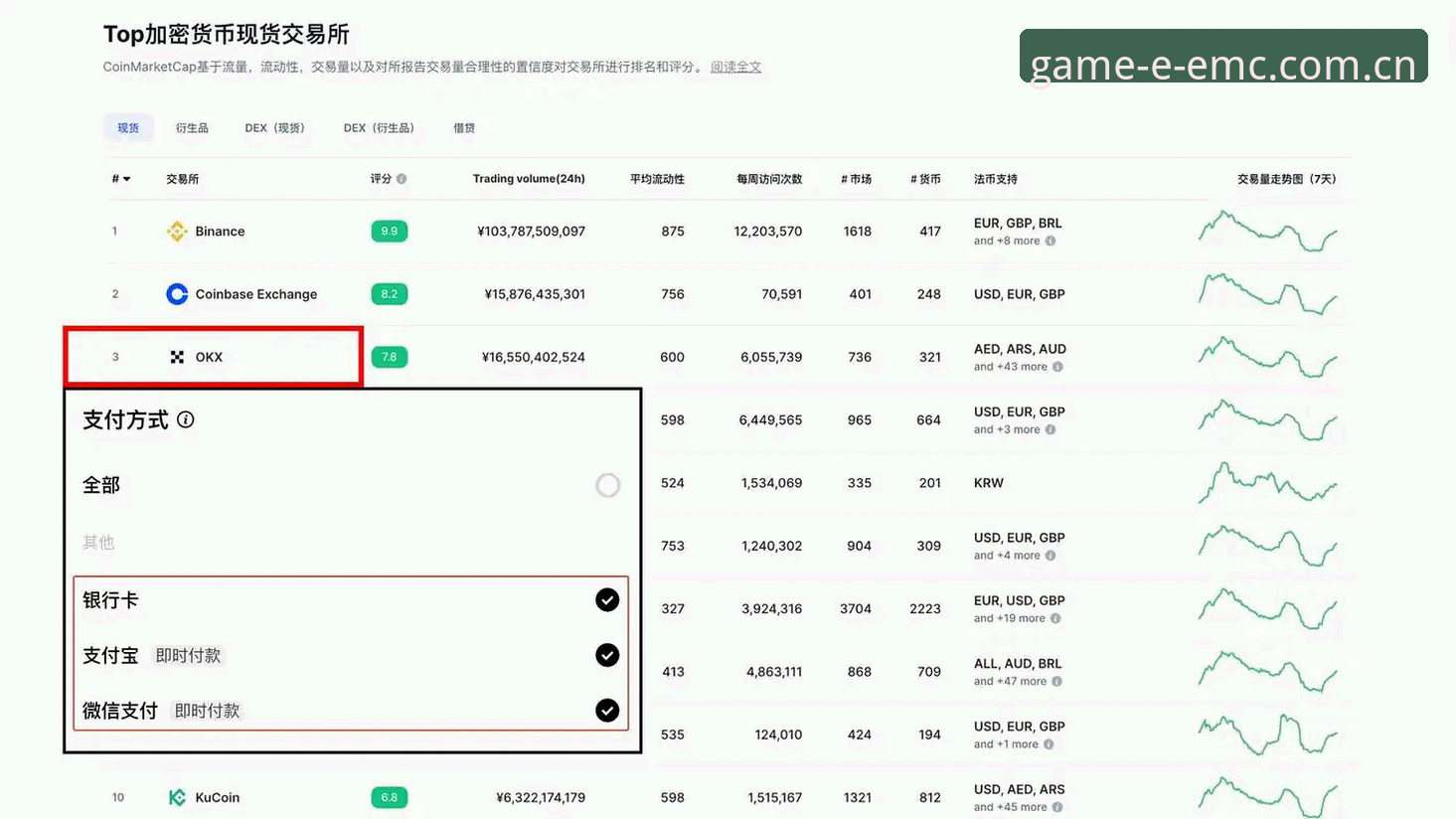
Task: Switch to the 现货 tab
Action: [128, 128]
